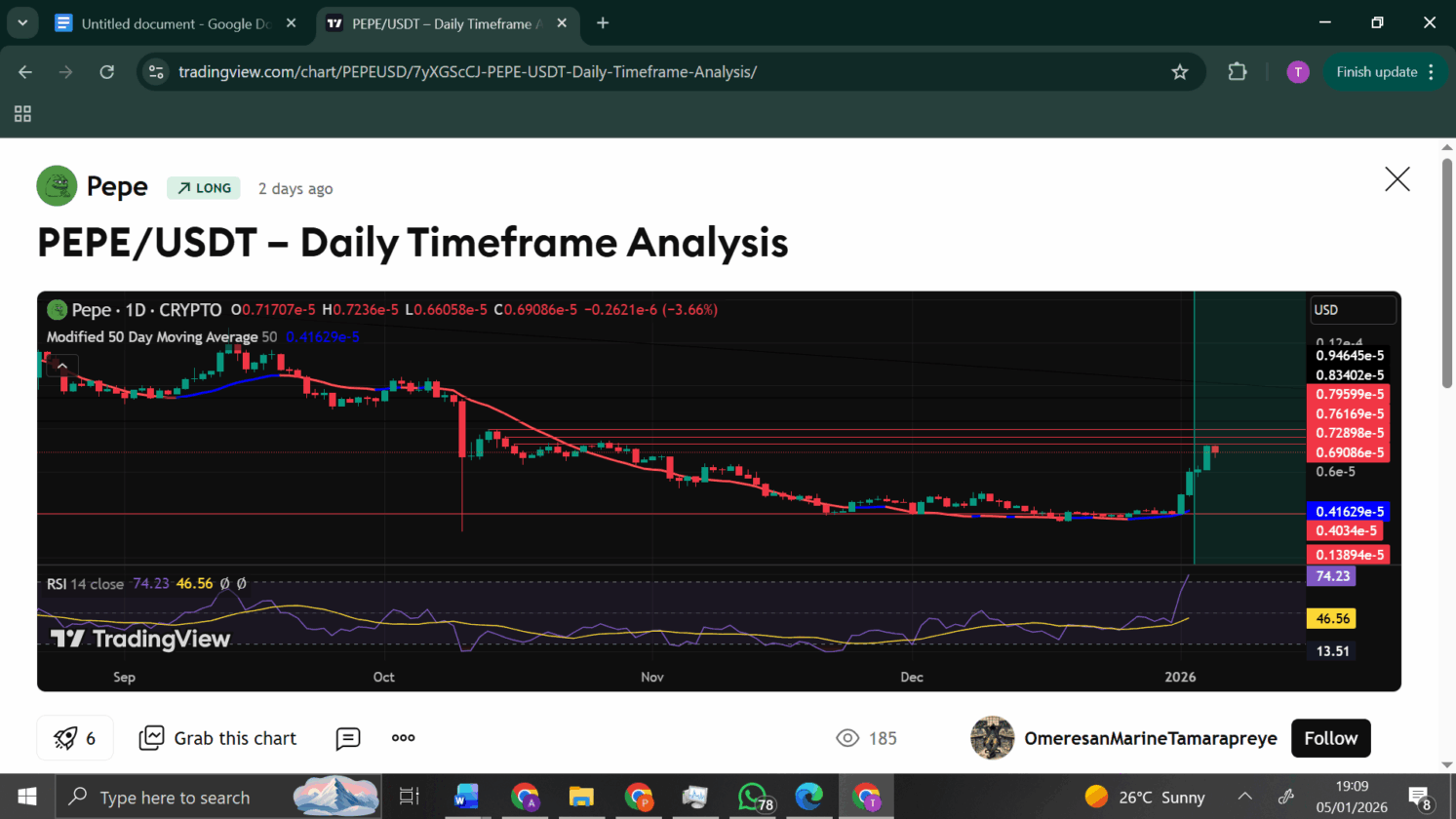Show hidden system tray icons

1244,797
